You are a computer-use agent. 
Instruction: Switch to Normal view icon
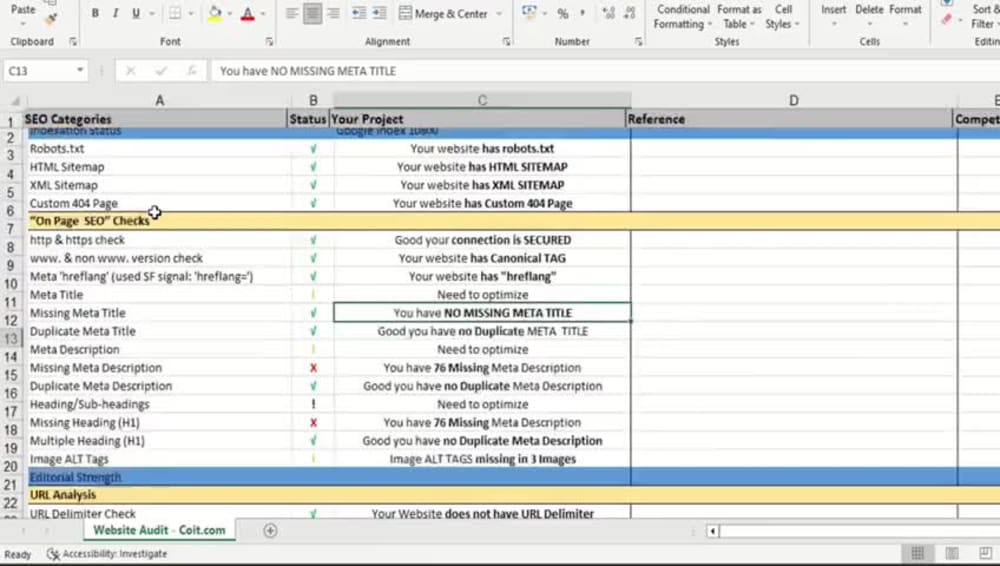tap(918, 553)
